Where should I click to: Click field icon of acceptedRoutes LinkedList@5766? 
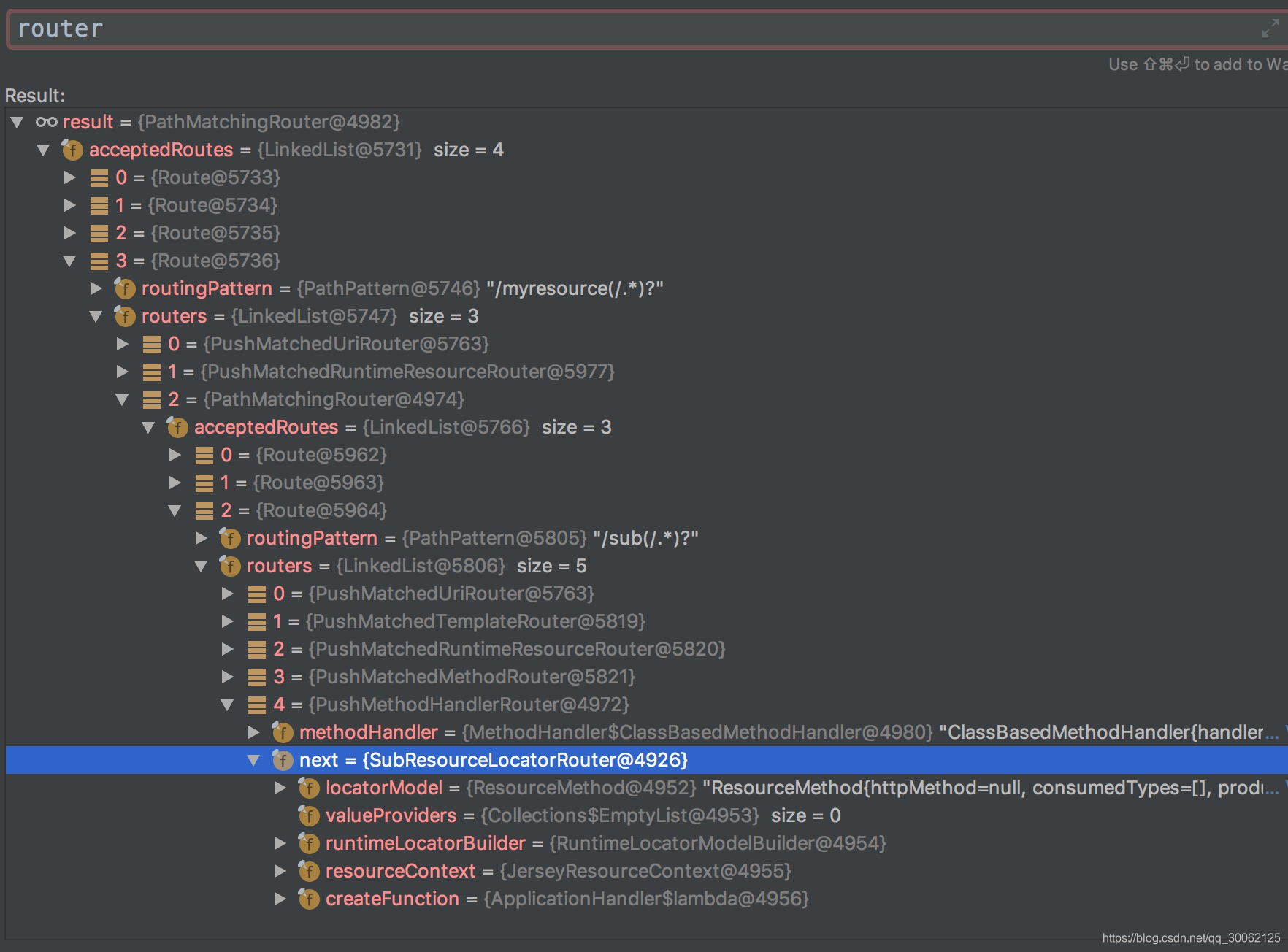177,427
